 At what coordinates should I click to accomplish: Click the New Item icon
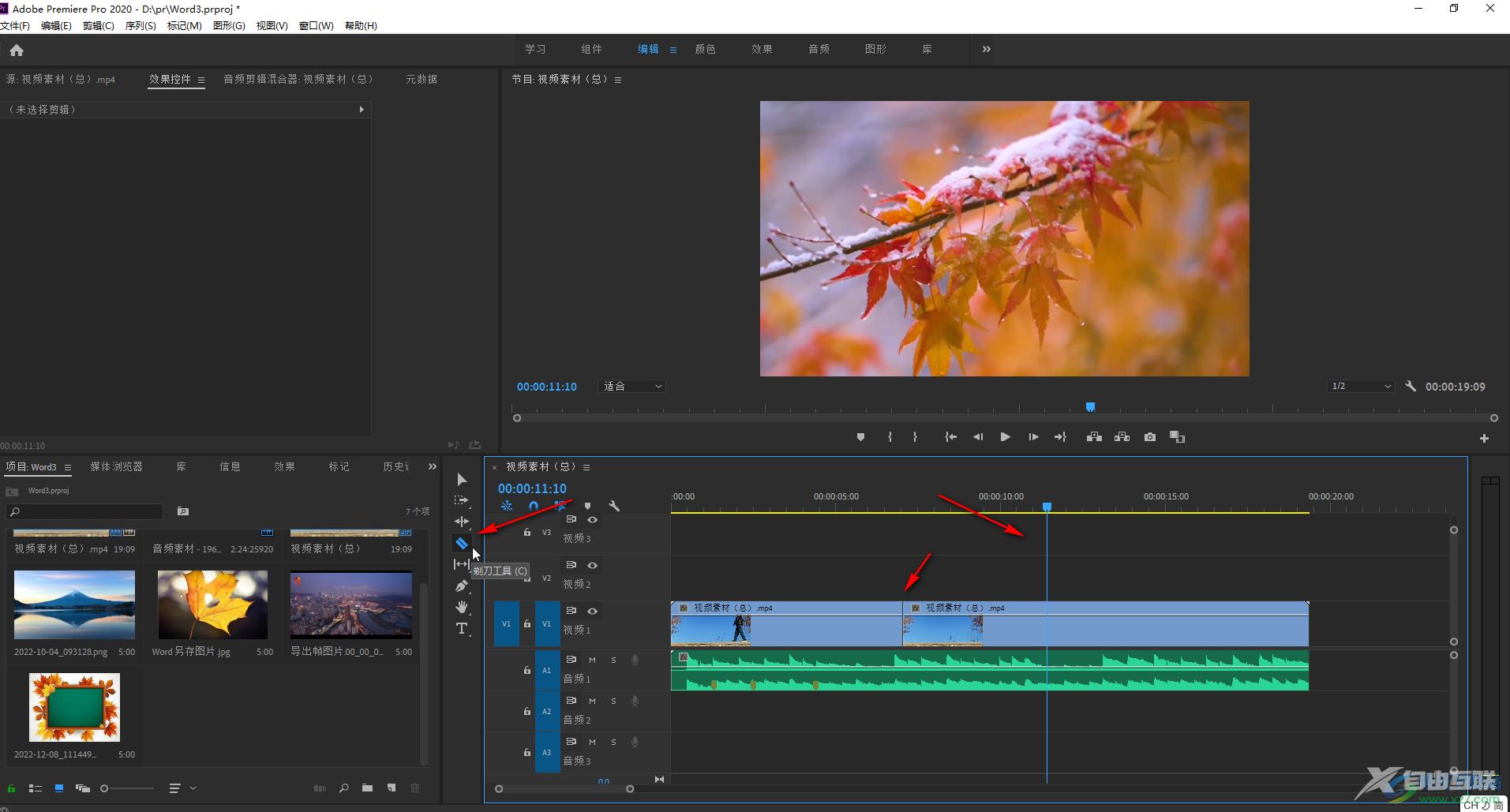392,788
